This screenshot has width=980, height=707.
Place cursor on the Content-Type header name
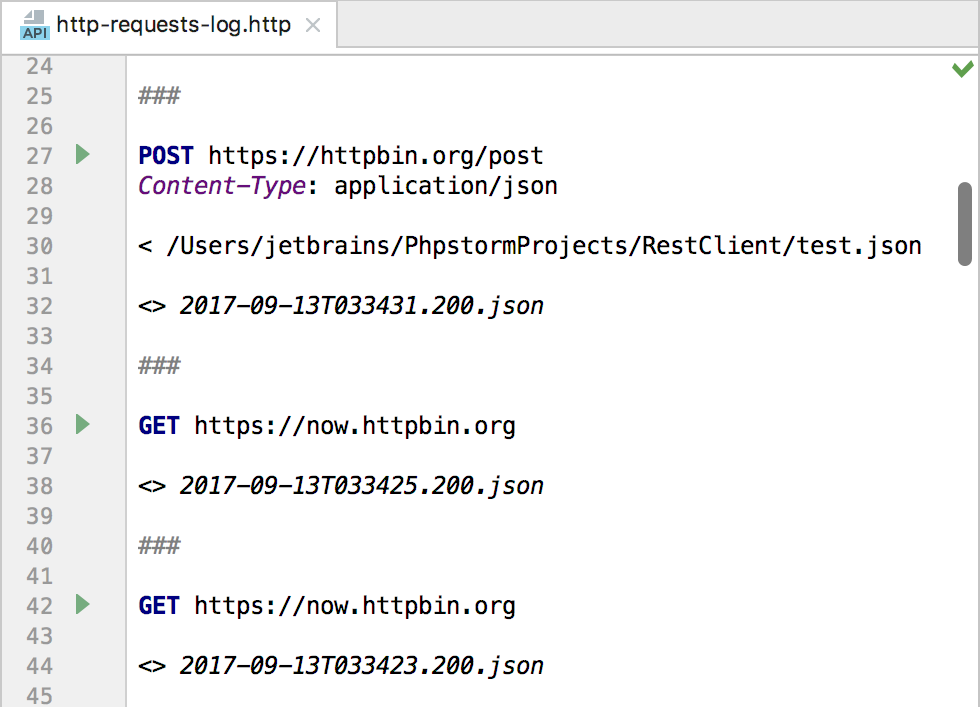pyautogui.click(x=222, y=186)
